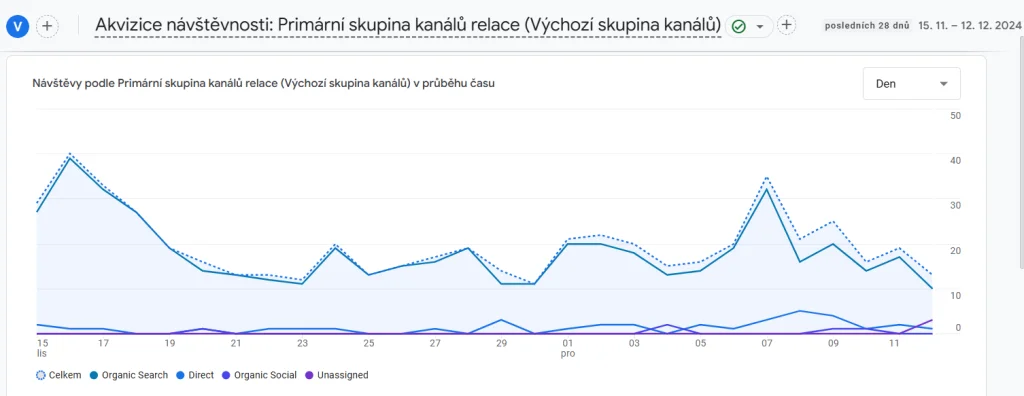Click the 'posledních 28 dnů' label

(867, 26)
